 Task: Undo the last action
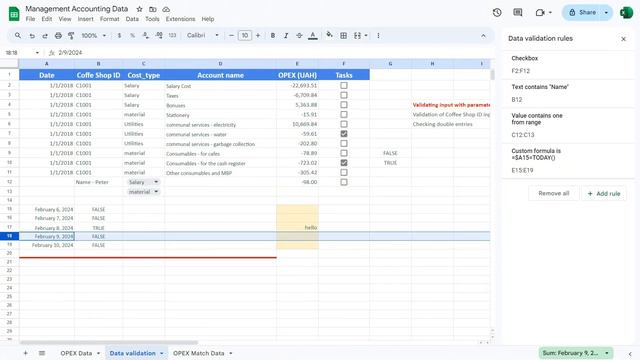[32, 36]
